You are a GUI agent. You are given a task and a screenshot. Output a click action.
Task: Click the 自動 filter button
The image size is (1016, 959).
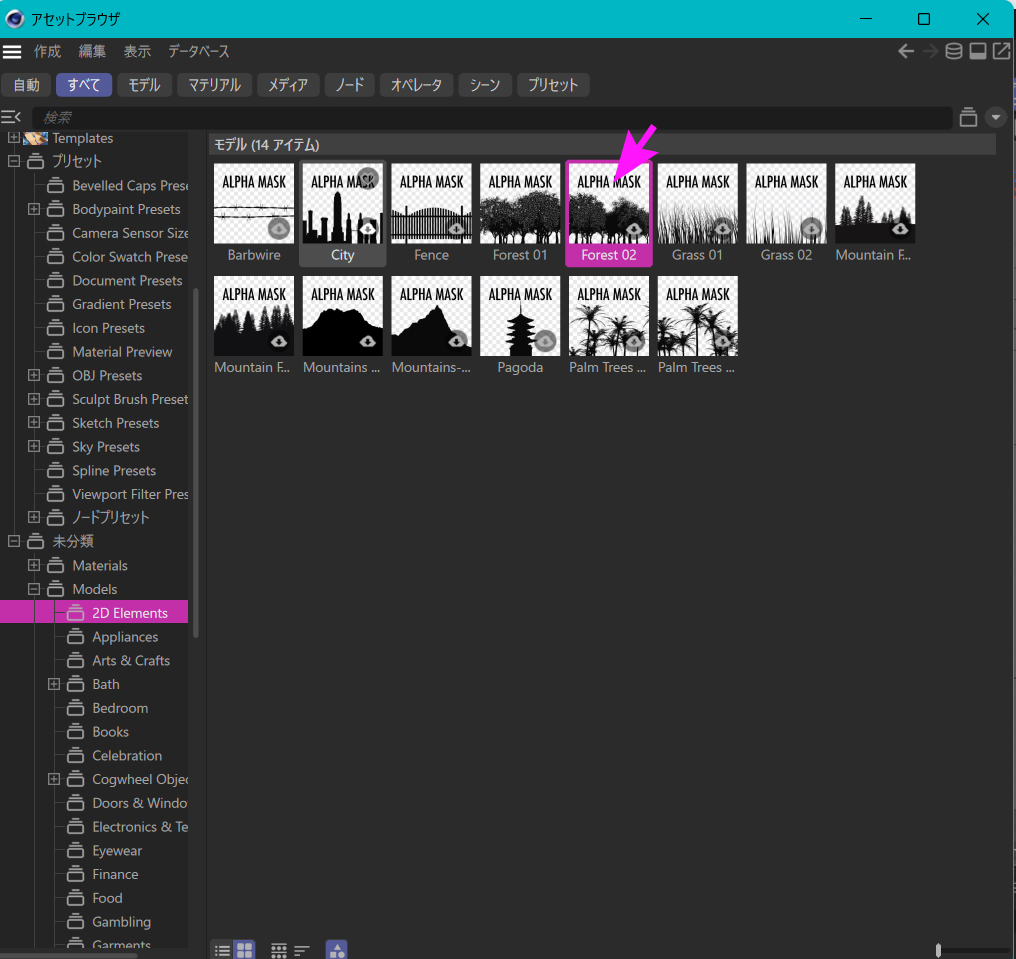27,85
